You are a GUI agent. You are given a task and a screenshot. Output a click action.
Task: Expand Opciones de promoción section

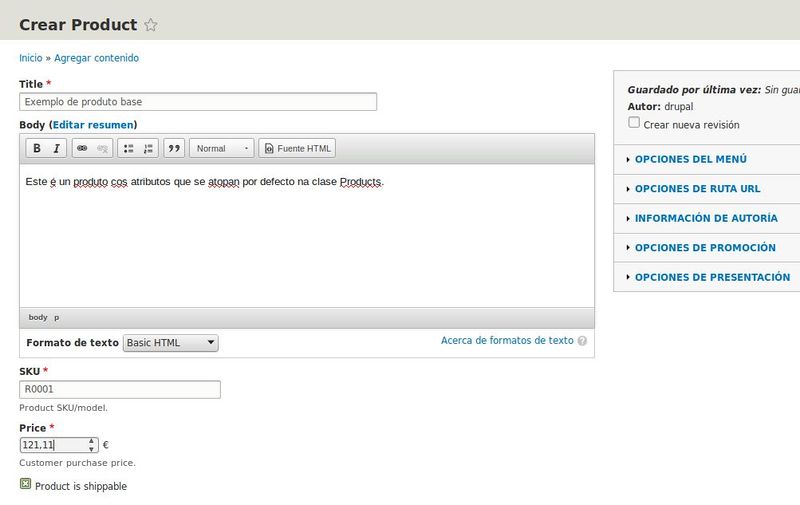(x=705, y=248)
